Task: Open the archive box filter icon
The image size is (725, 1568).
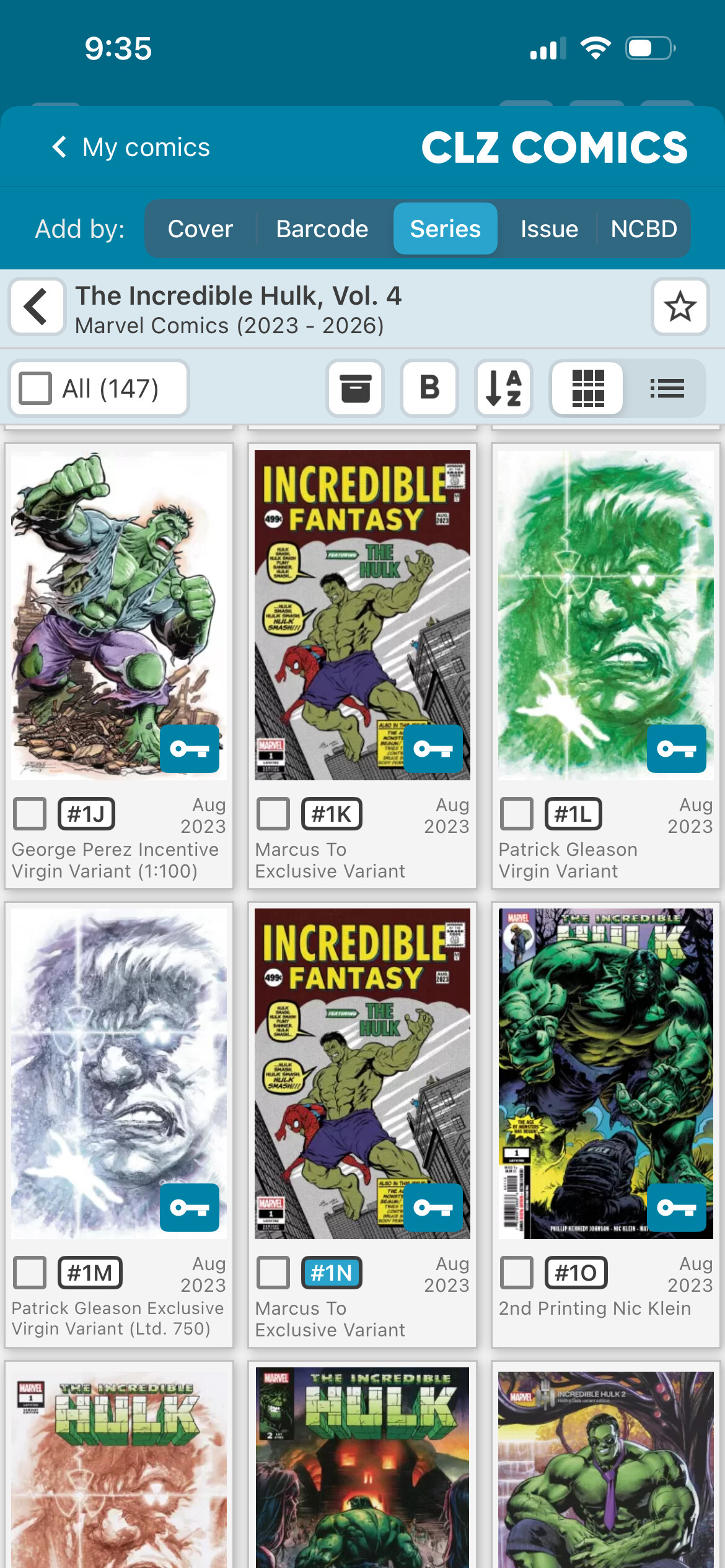Action: click(355, 388)
